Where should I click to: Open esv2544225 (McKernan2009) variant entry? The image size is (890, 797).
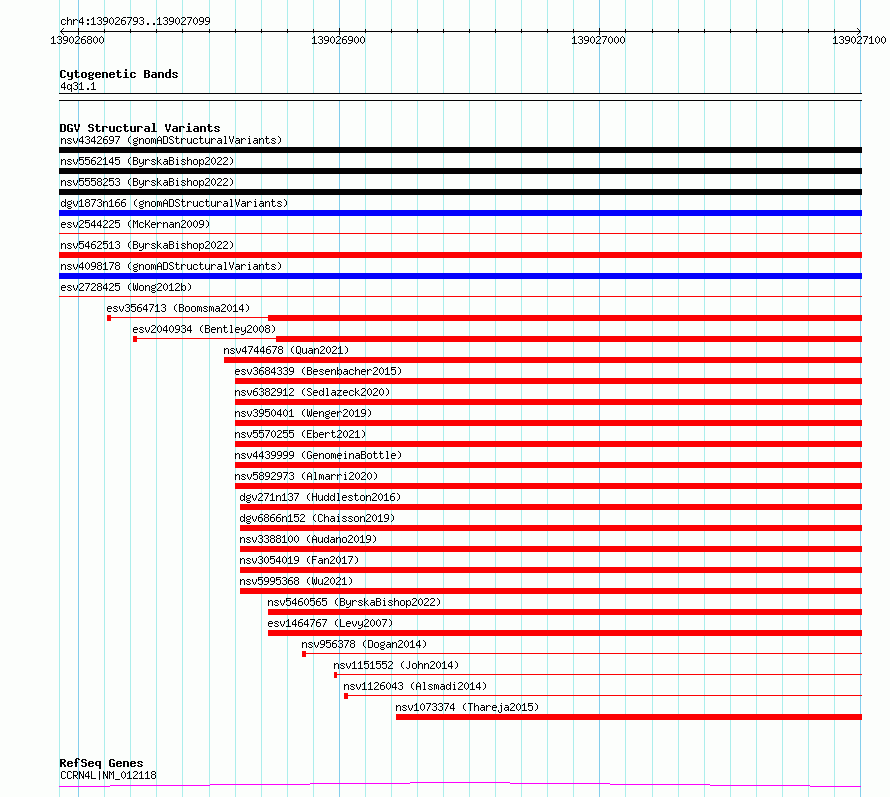(x=135, y=224)
